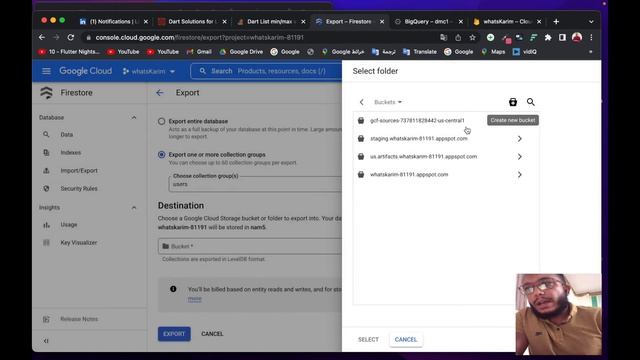640x360 pixels.
Task: Switch to the Dart Solutions tab
Action: coord(192,22)
